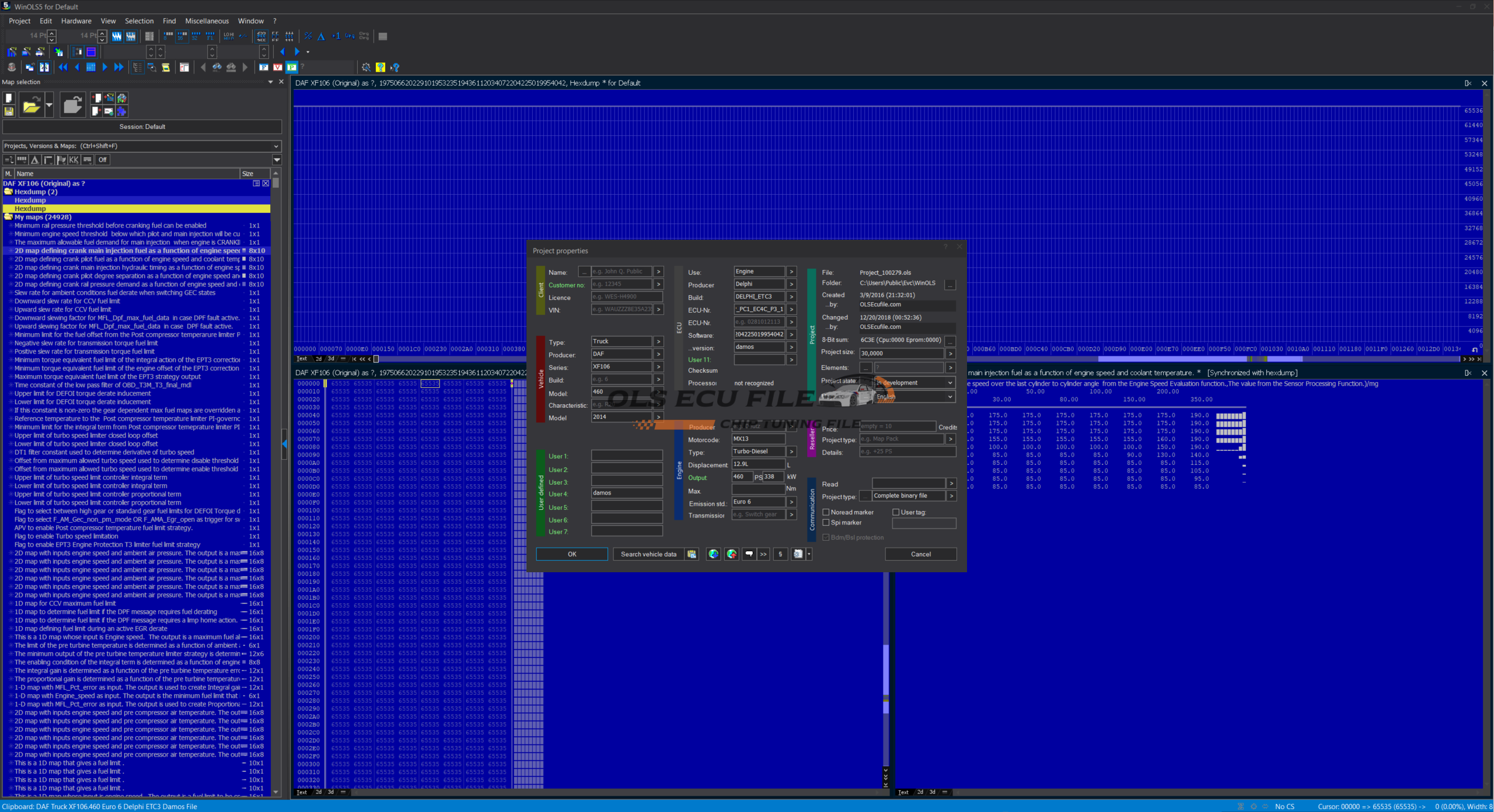Click the red V versions icon
Screen dimensions: 1494x812
click(278, 67)
